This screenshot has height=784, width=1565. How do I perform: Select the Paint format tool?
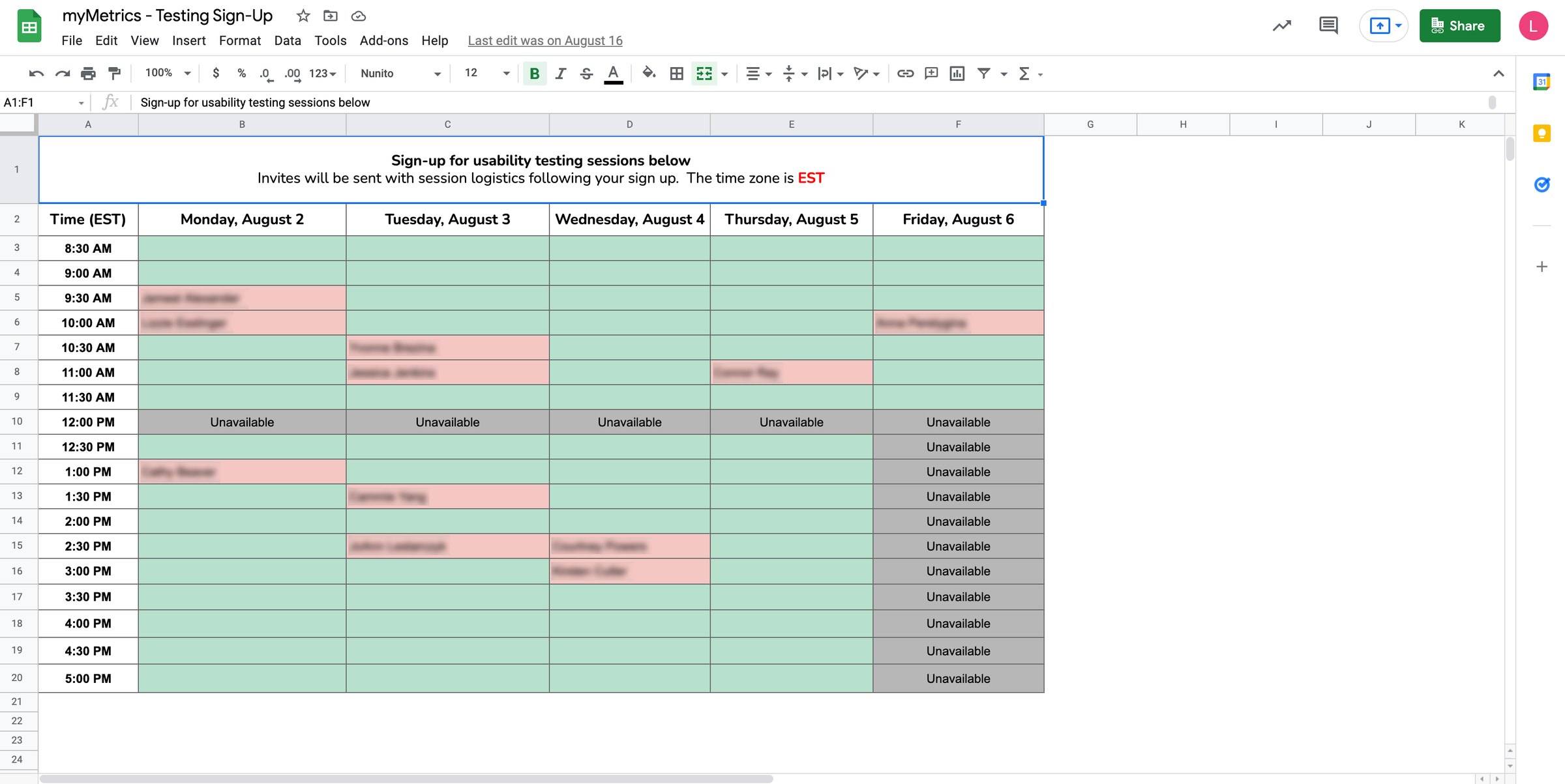pyautogui.click(x=114, y=74)
